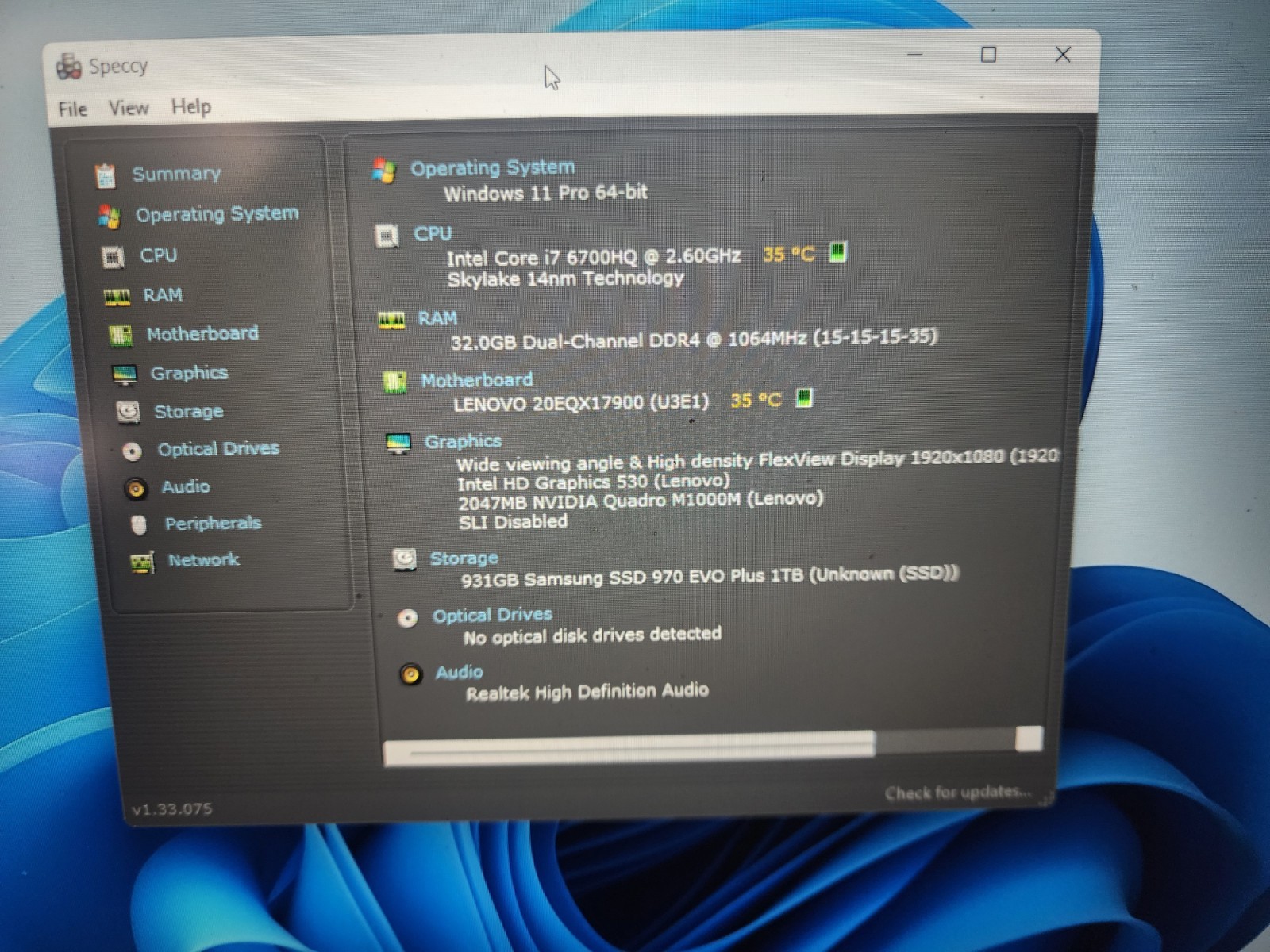Click the Audio speaker icon in sidebar
This screenshot has width=1270, height=952.
point(136,488)
